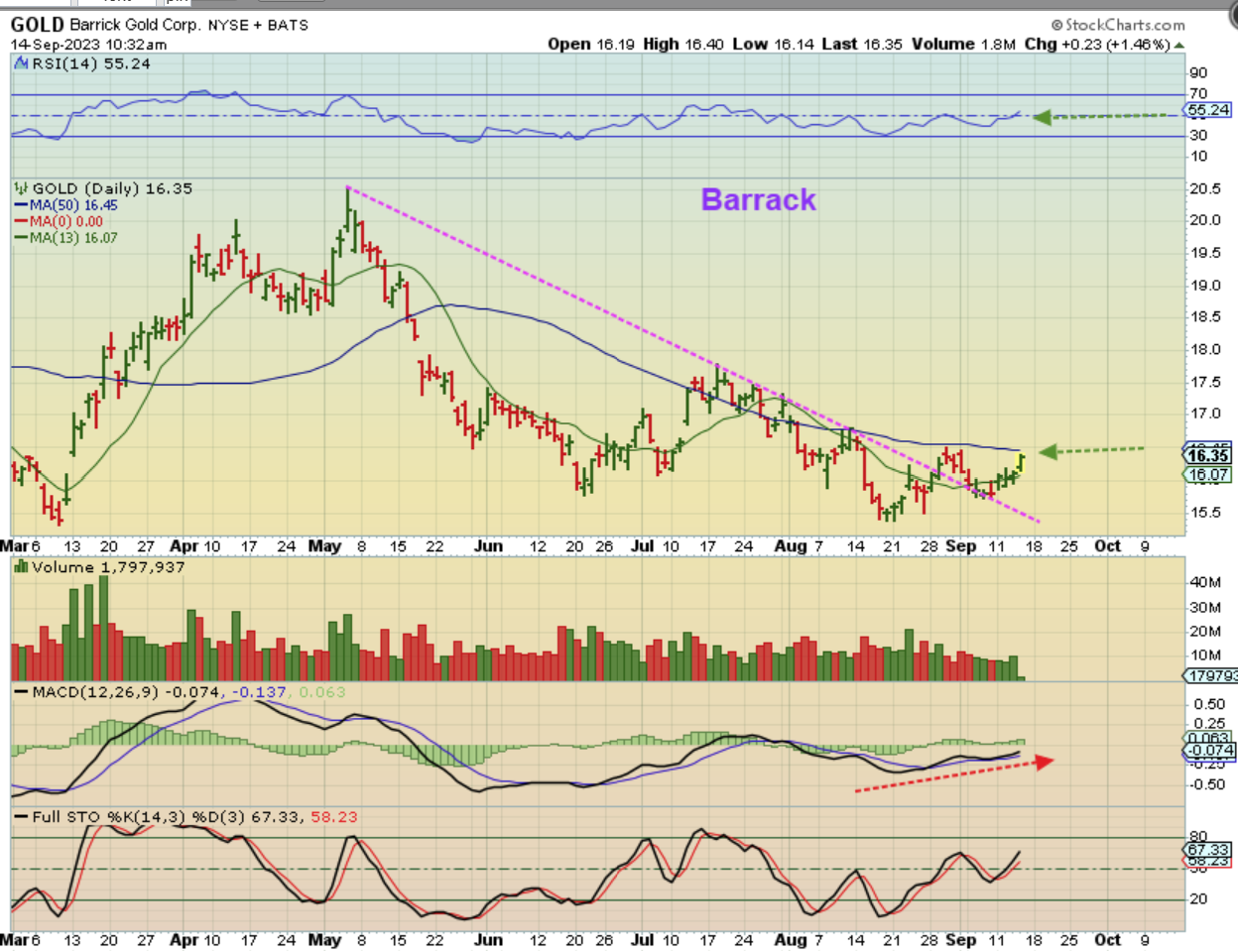This screenshot has height=952, width=1238.
Task: Click the Aug label on the bottom date axis
Action: (790, 940)
